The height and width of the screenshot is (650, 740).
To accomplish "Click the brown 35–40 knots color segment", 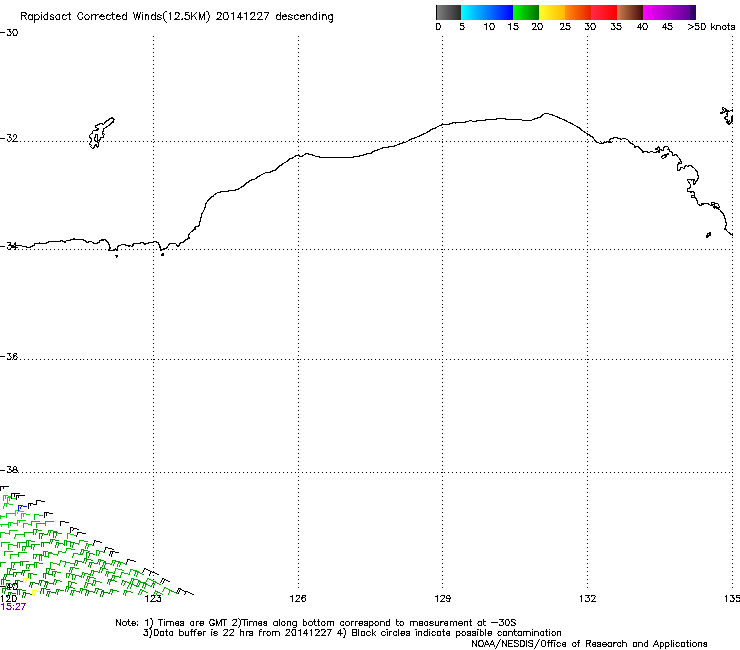I will tap(630, 12).
